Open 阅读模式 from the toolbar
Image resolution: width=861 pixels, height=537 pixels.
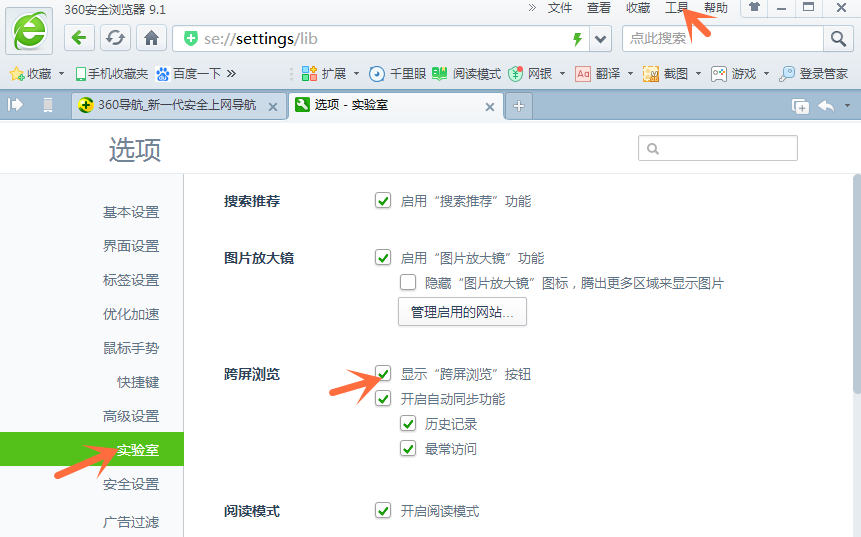[x=466, y=74]
